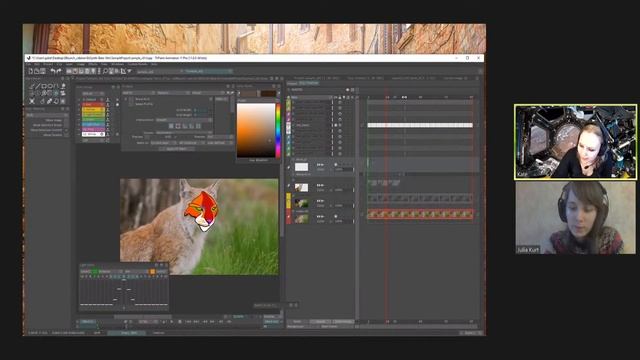Viewport: 640px width, 360px height.
Task: Click the Apply FX Stack button
Action: pyautogui.click(x=176, y=149)
